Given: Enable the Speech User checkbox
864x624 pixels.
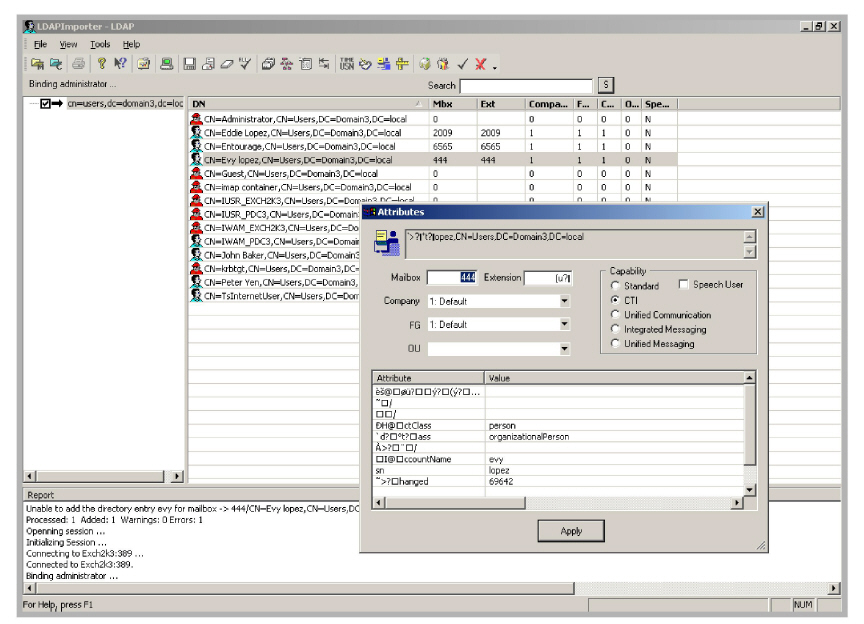Looking at the screenshot, I should click(x=683, y=284).
